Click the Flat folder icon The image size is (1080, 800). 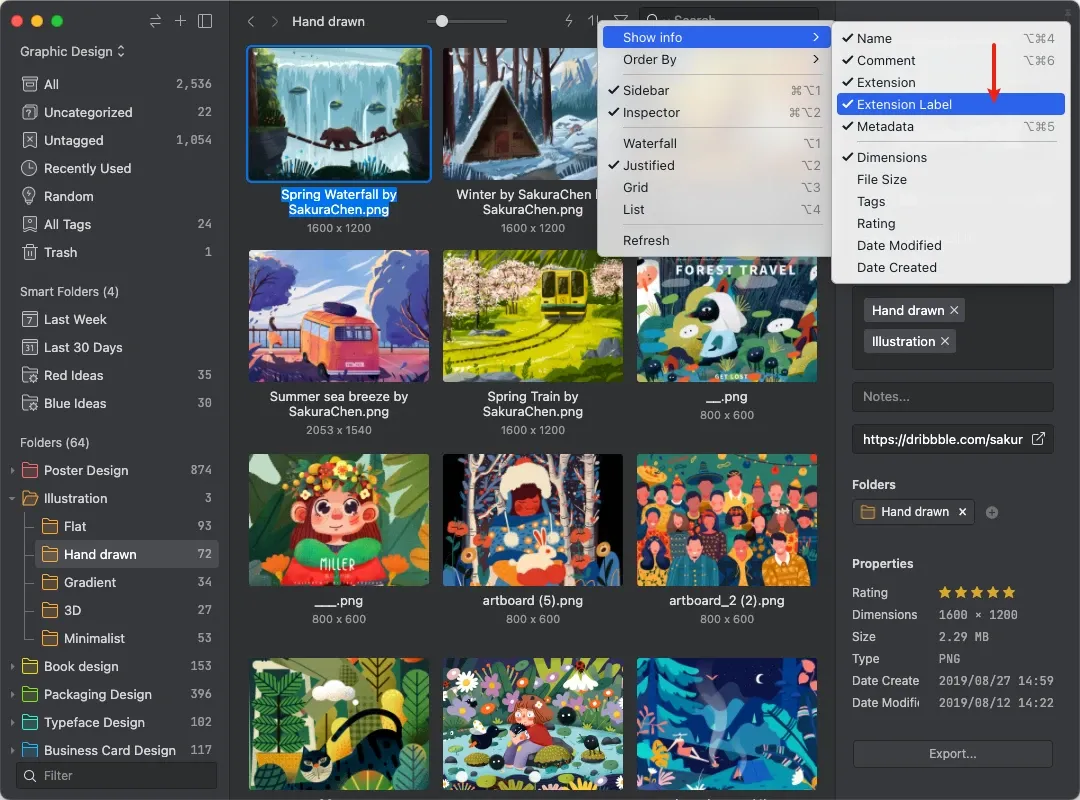[50, 526]
